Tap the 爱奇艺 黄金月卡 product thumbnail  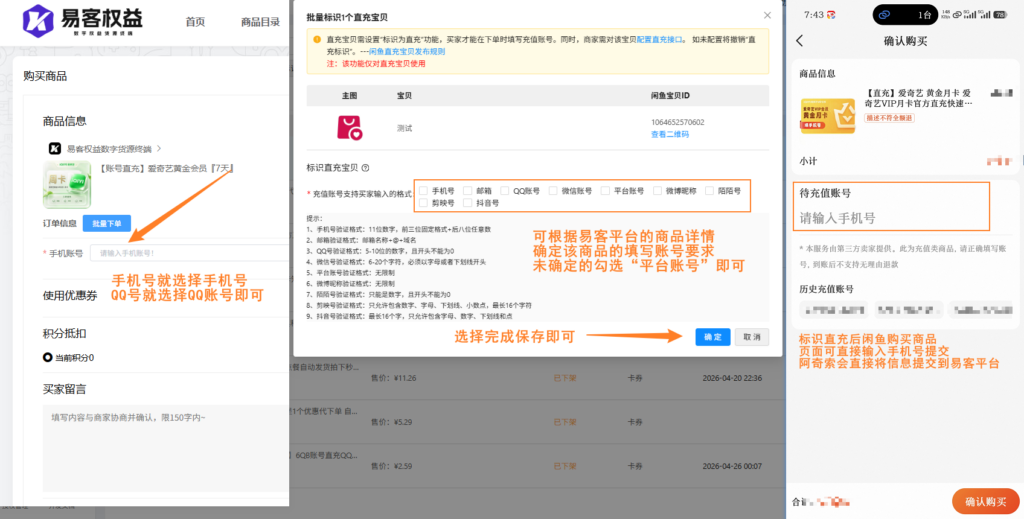(827, 116)
